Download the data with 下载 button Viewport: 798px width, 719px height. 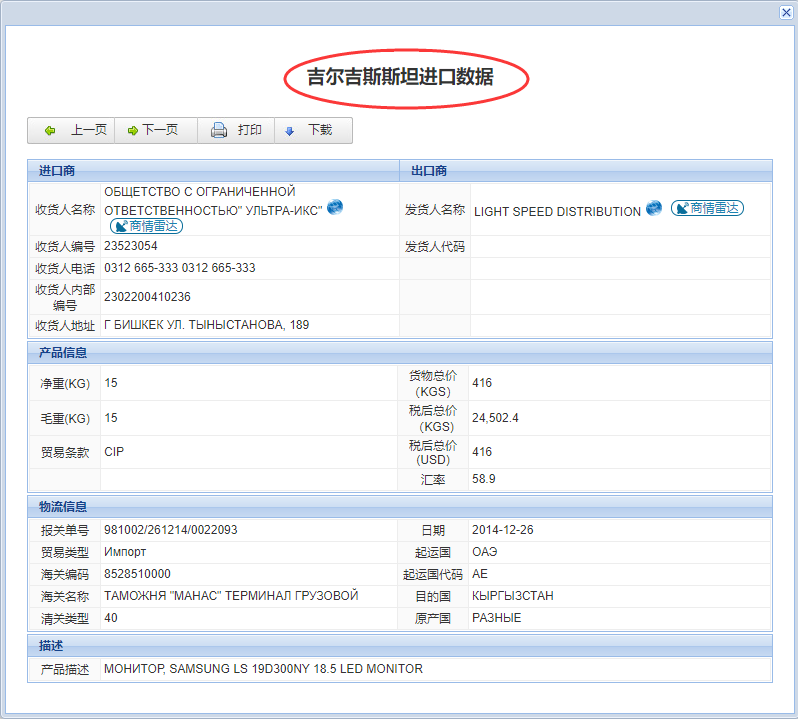click(x=312, y=131)
